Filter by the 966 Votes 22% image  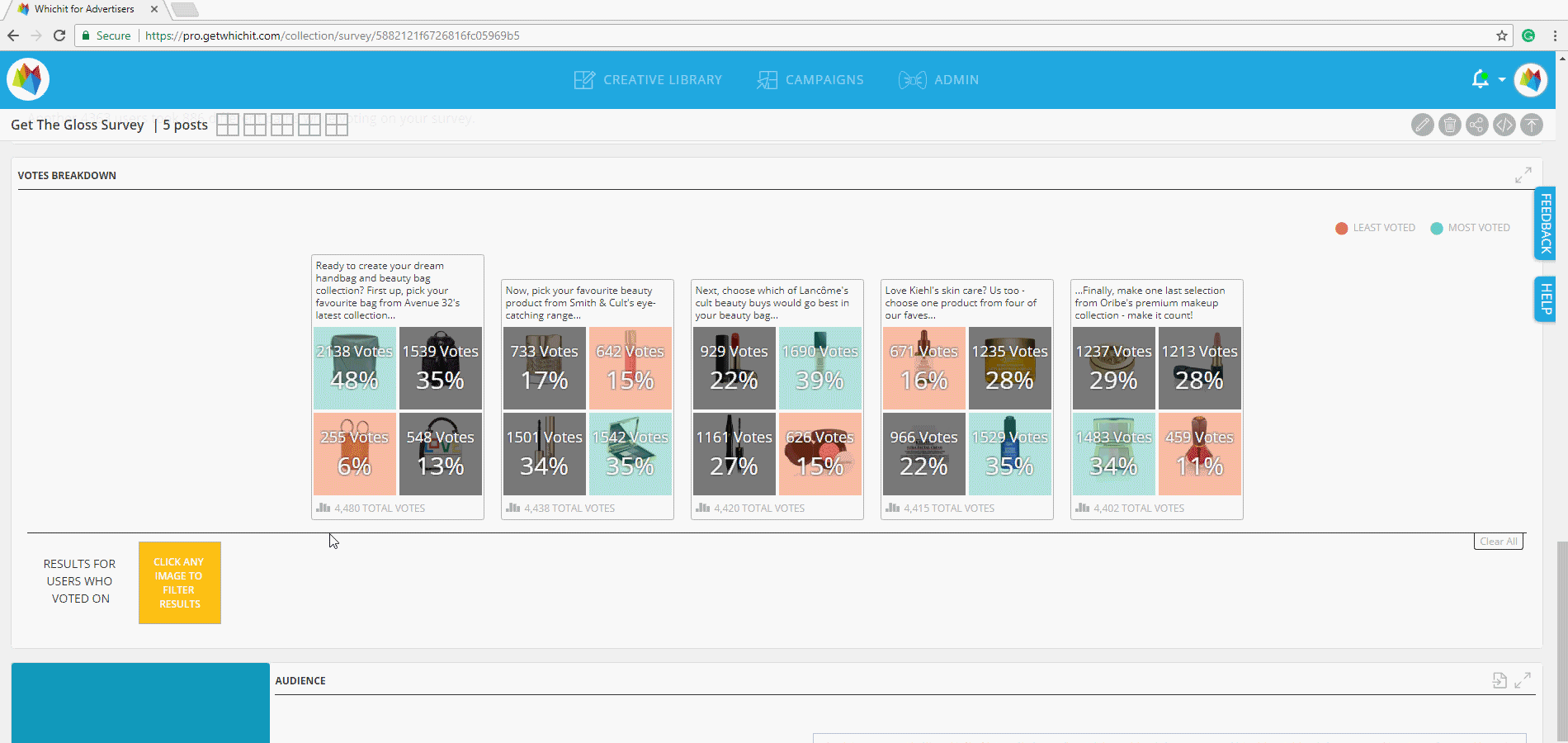[x=924, y=454]
